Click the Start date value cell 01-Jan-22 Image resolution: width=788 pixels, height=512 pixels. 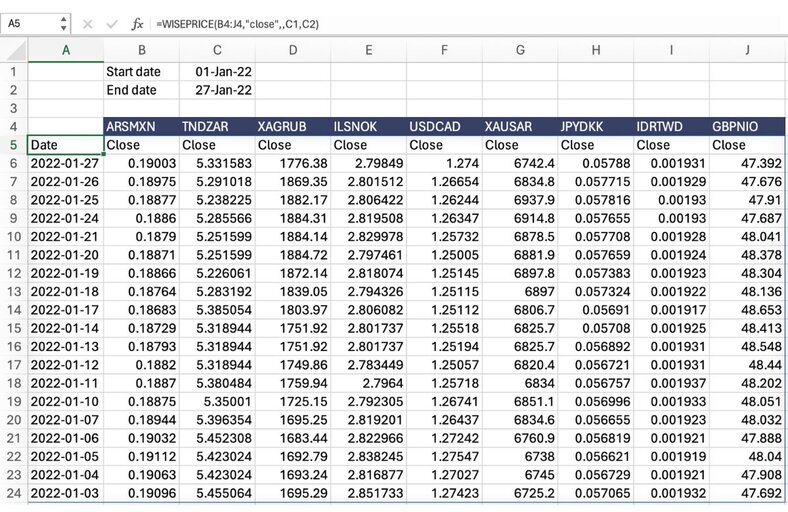pyautogui.click(x=217, y=72)
